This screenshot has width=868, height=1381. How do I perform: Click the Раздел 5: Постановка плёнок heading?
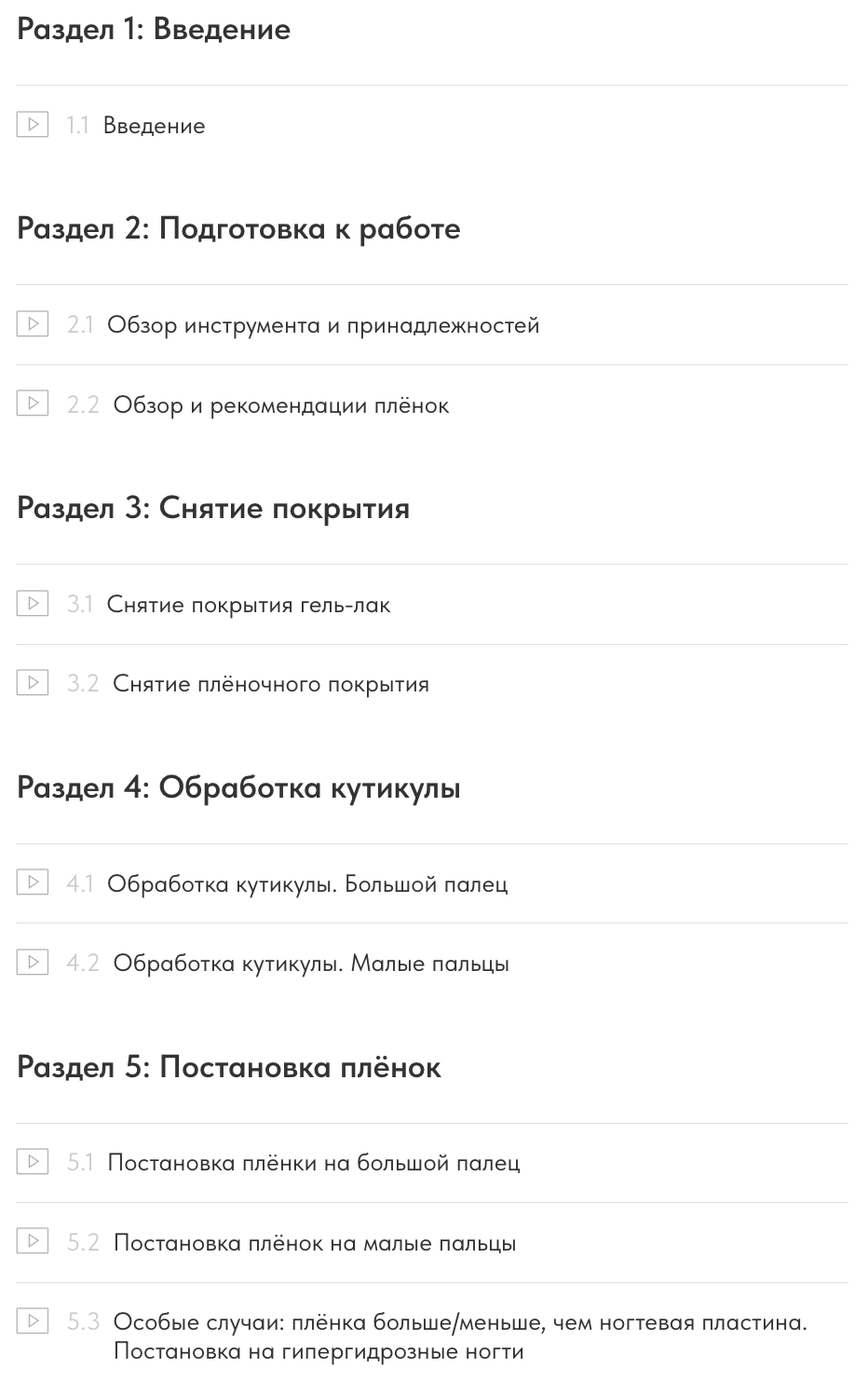click(x=229, y=1067)
